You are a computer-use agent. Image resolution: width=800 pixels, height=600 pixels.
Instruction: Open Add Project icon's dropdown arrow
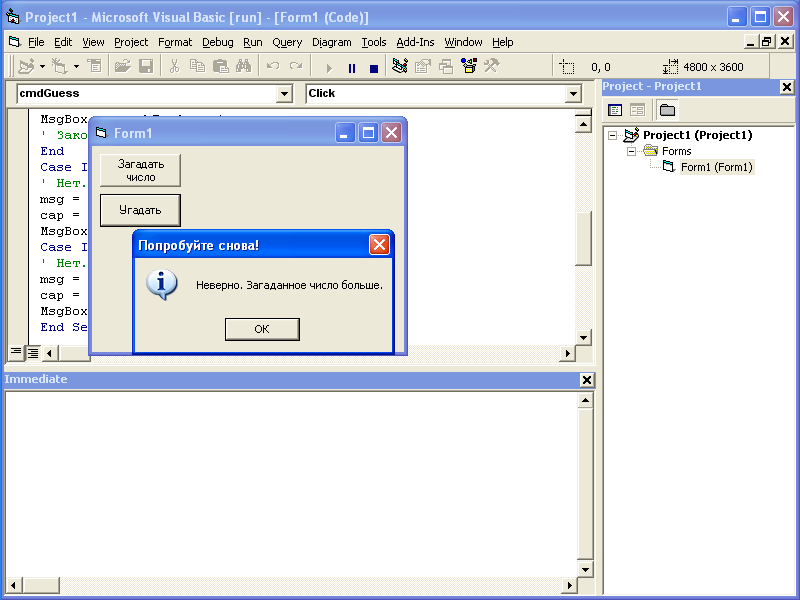(42, 66)
